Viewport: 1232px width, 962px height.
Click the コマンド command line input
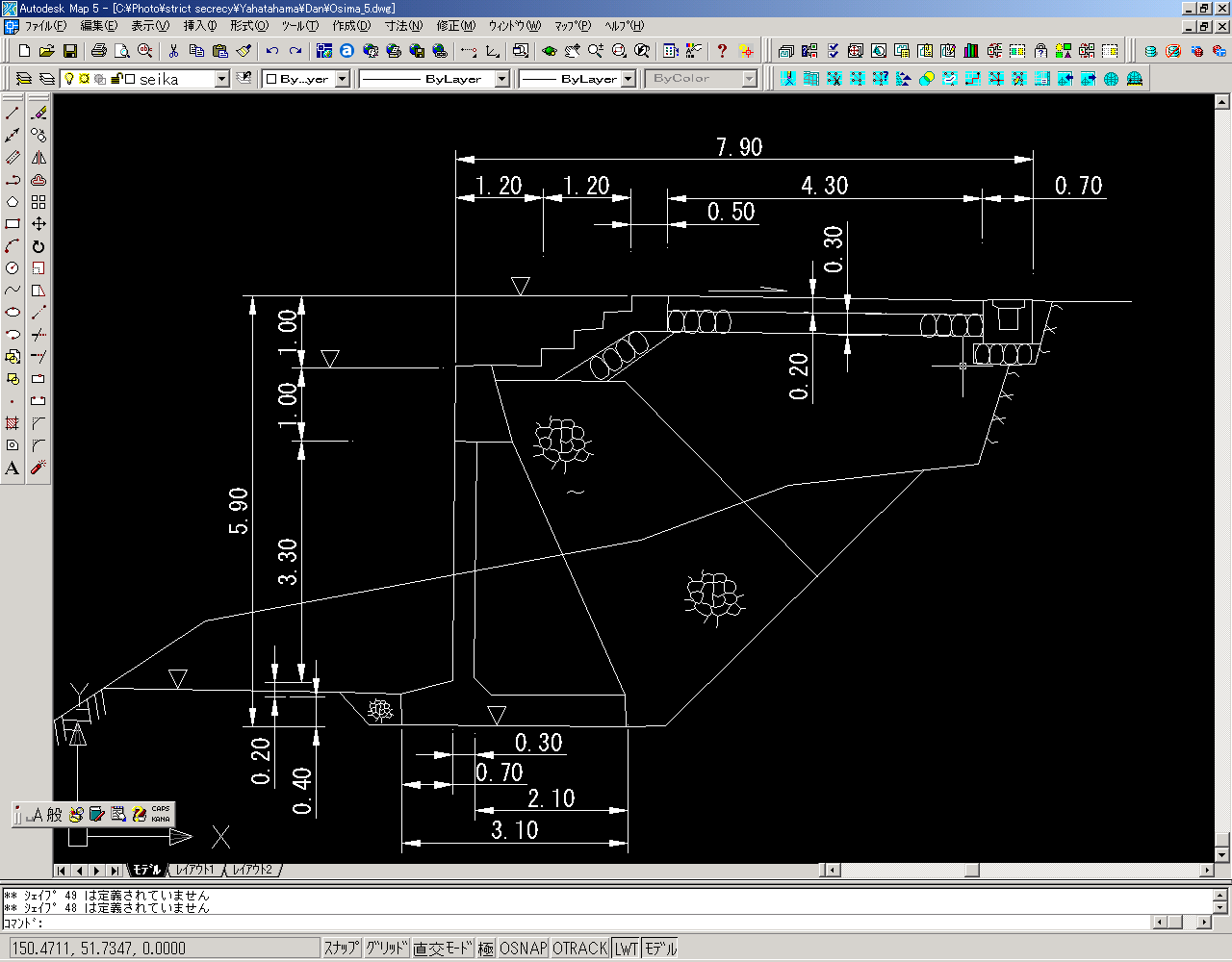(577, 923)
